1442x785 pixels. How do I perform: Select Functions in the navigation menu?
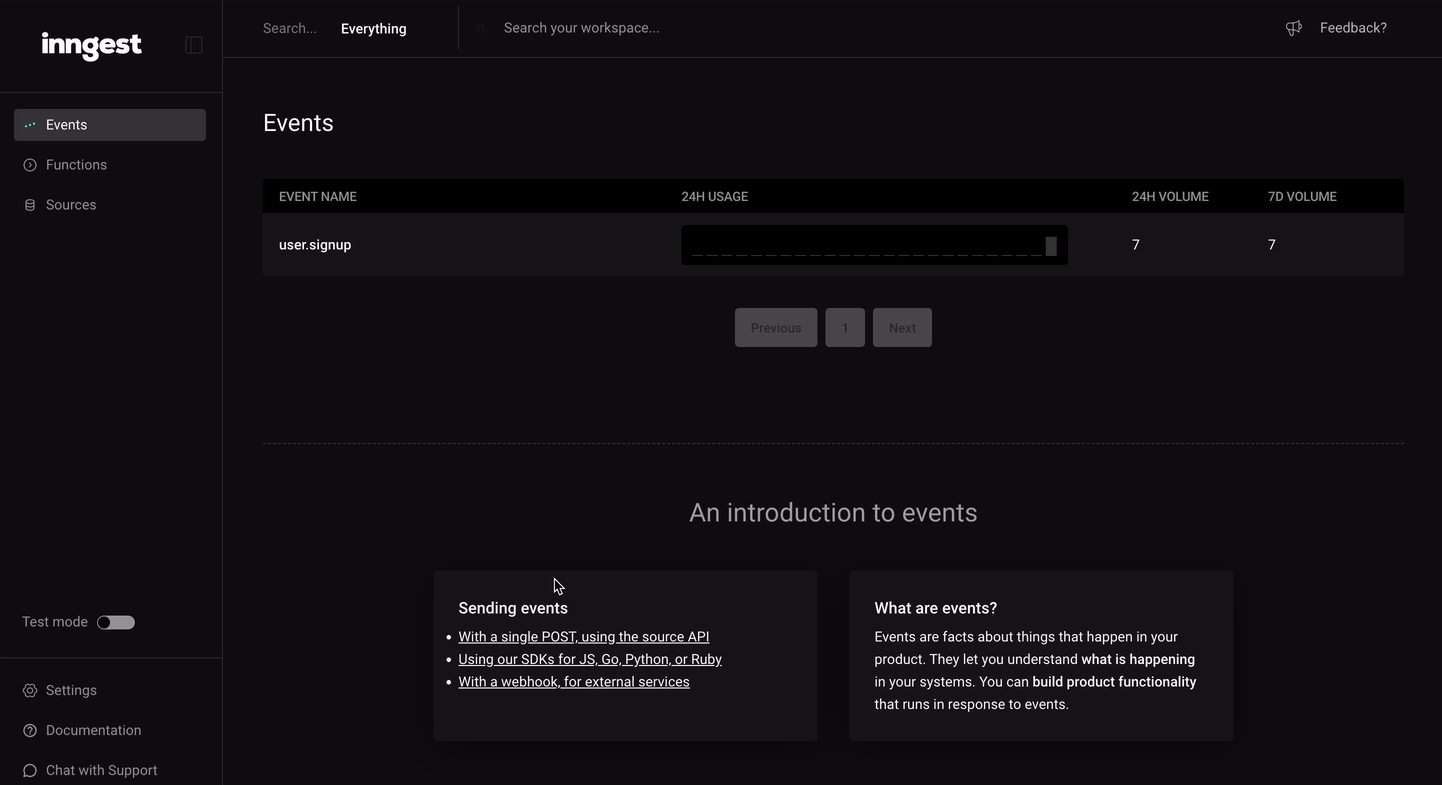coord(76,164)
